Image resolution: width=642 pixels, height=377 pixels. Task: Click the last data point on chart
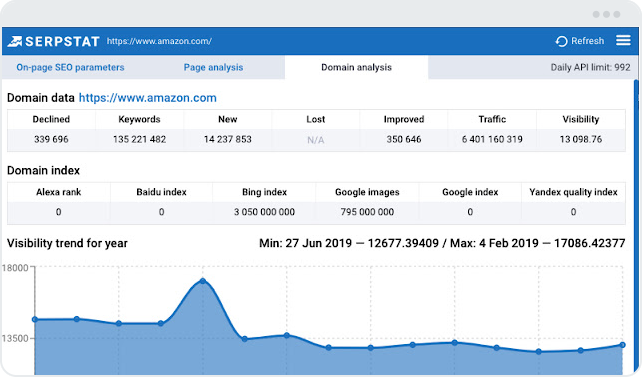coord(622,345)
